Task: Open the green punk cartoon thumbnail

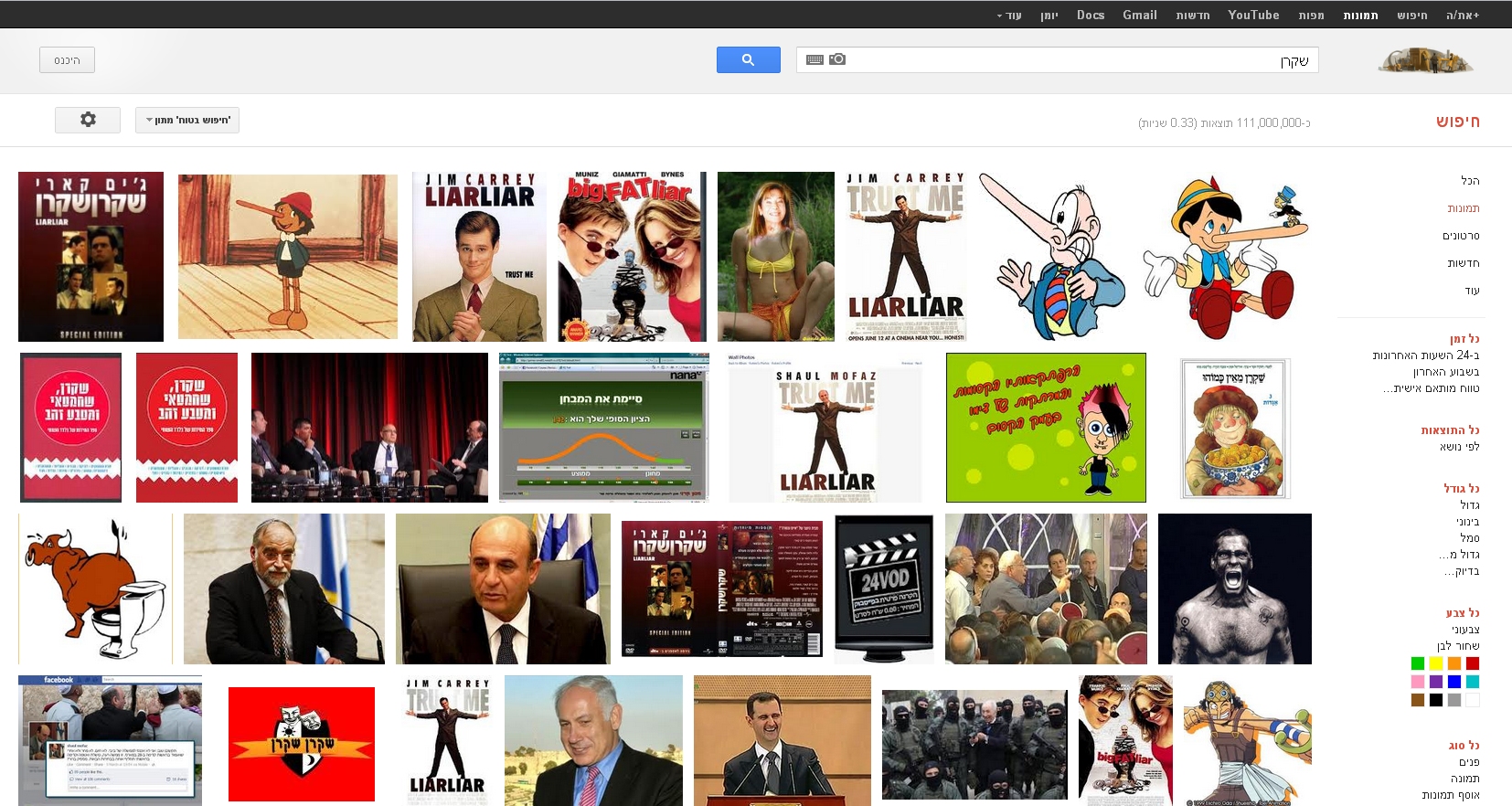Action: (x=1046, y=428)
